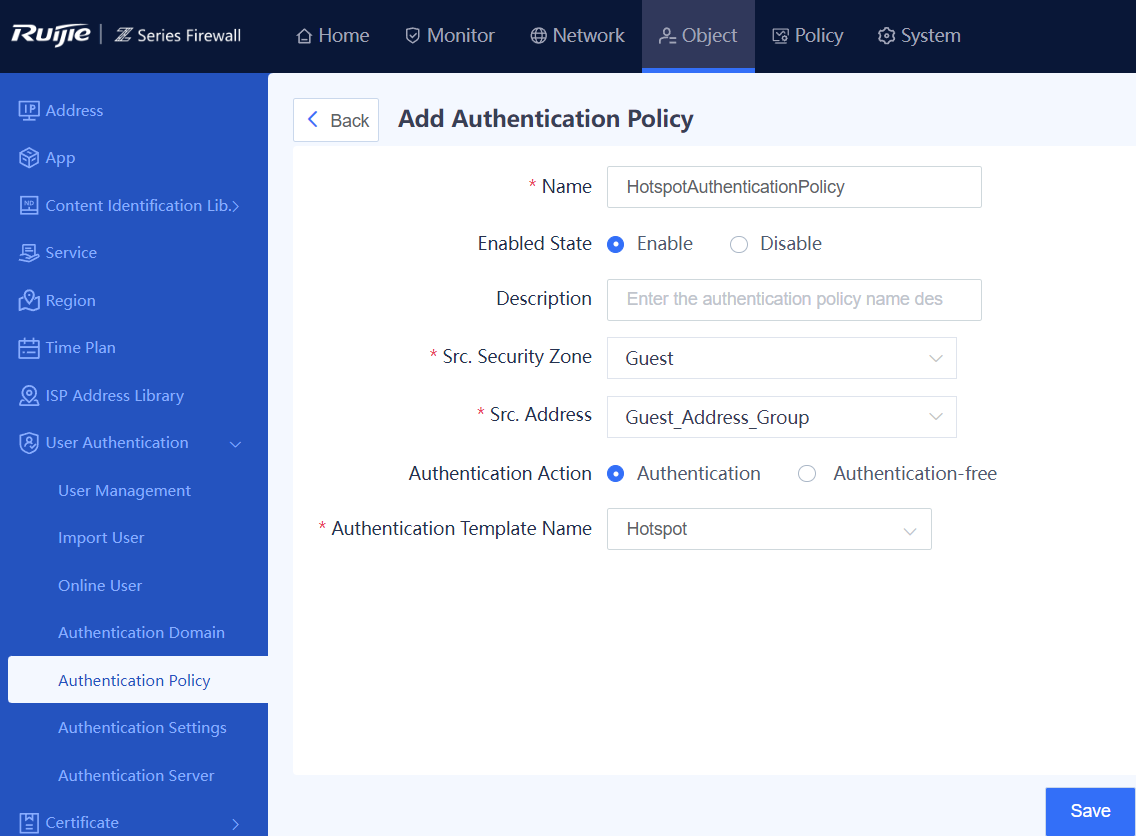This screenshot has height=836, width=1136.
Task: Click the Address IP icon
Action: 29,110
